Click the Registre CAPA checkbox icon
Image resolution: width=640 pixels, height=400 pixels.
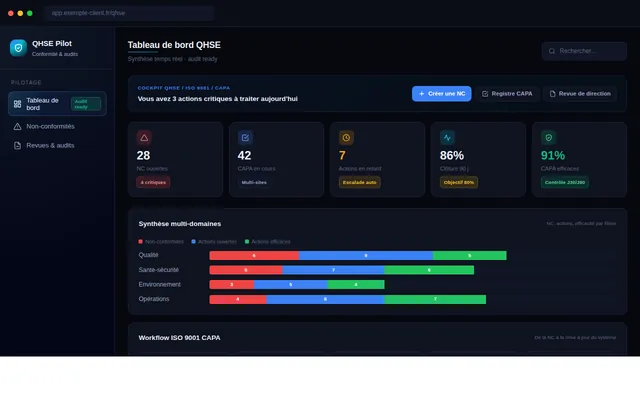point(485,94)
